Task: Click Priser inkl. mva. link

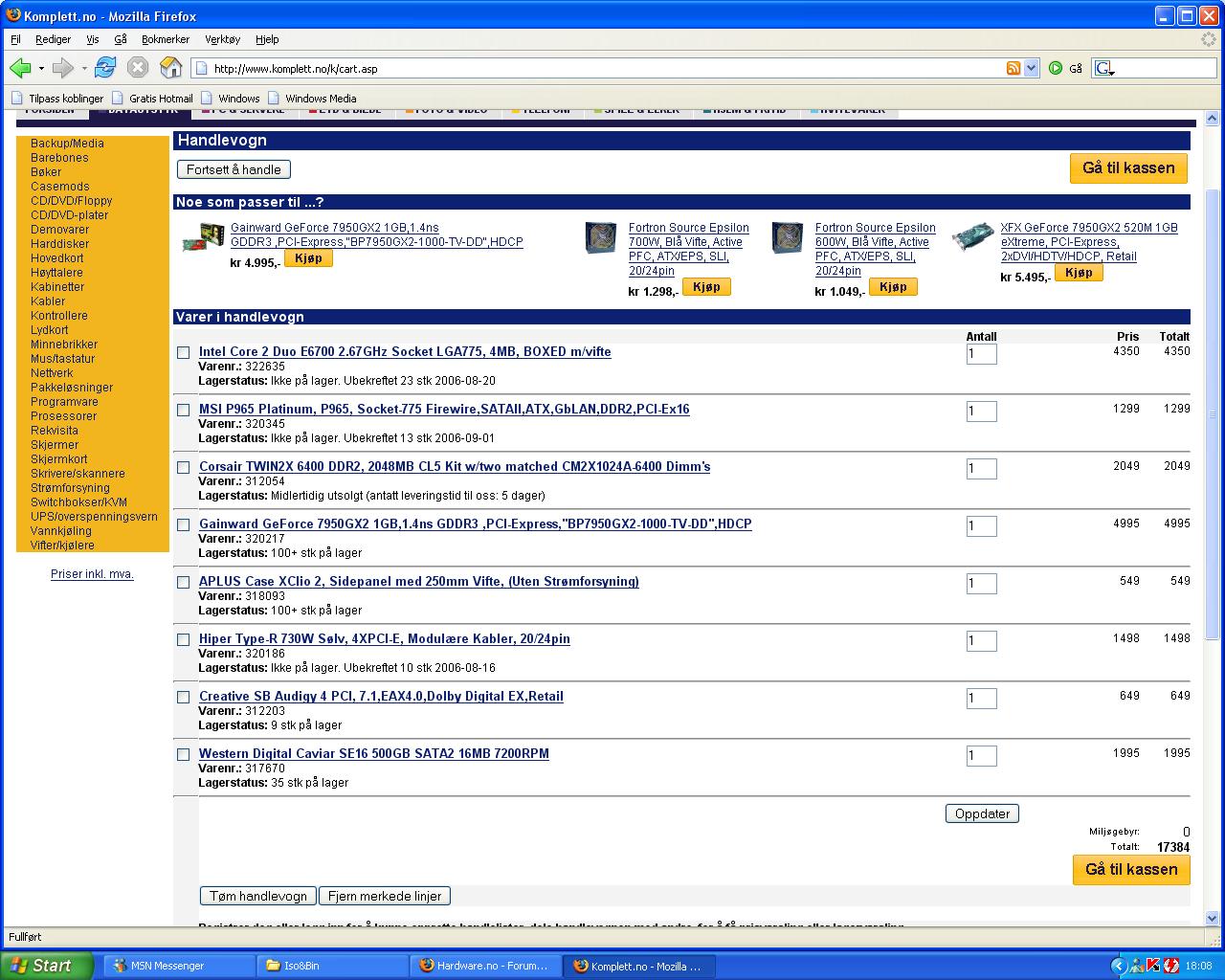Action: coord(92,574)
